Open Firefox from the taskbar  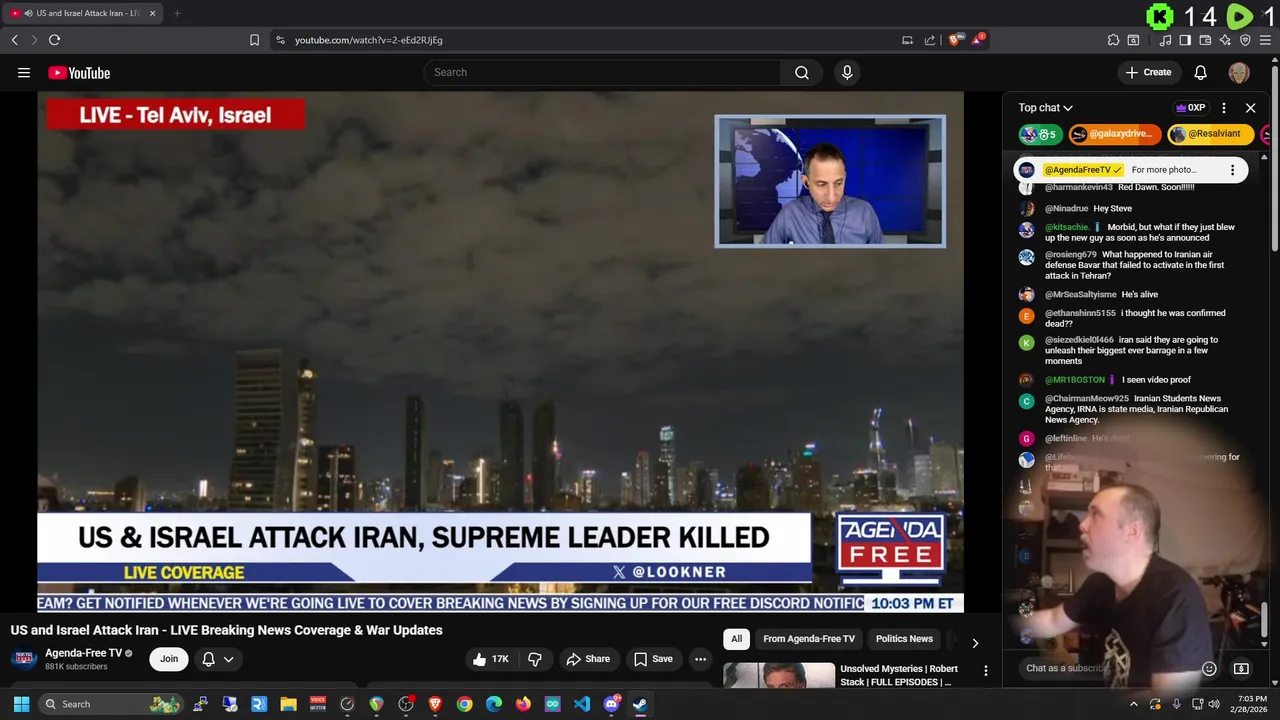tap(523, 704)
